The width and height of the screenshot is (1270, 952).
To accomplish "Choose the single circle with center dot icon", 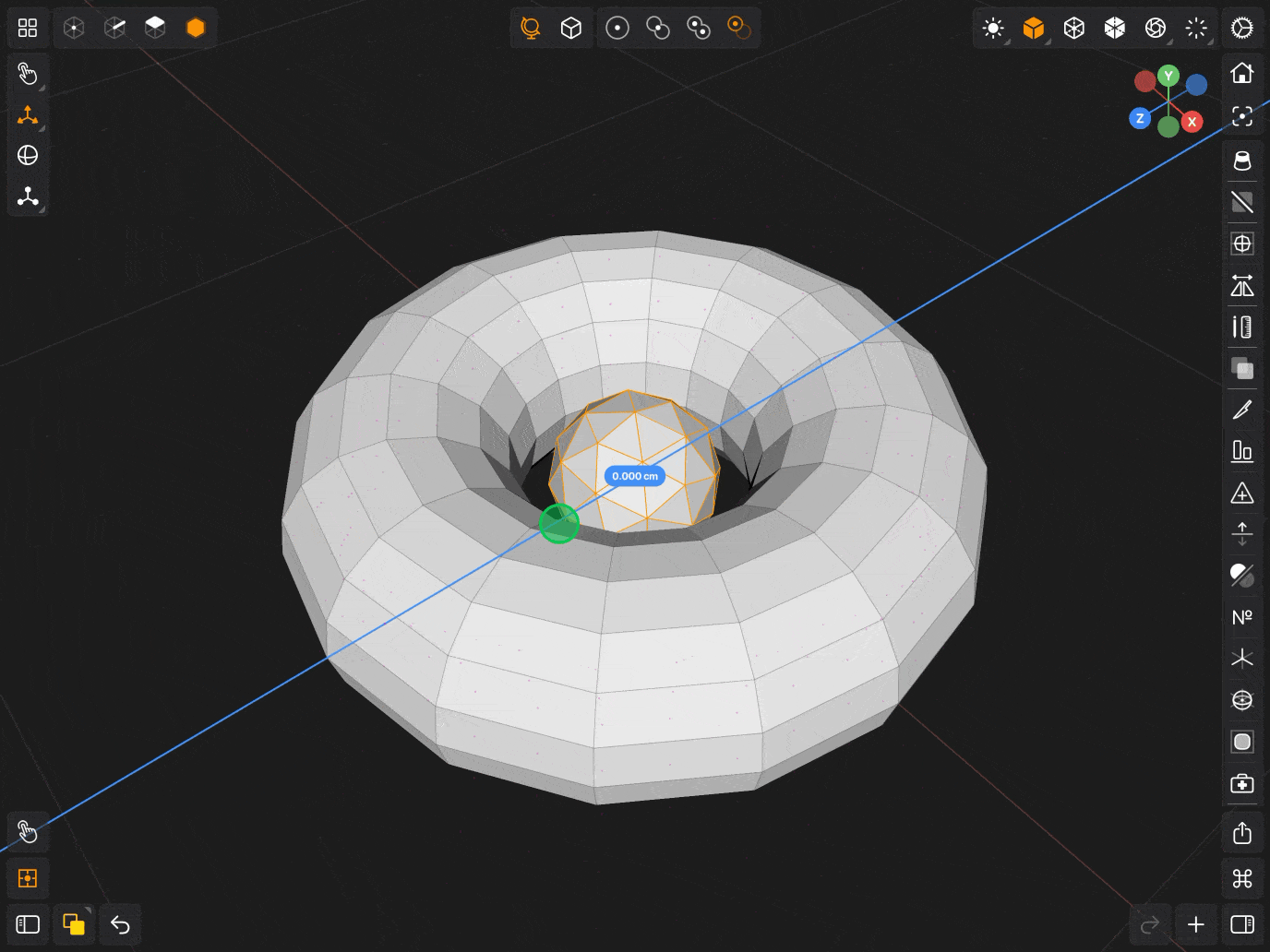I will coord(617,28).
